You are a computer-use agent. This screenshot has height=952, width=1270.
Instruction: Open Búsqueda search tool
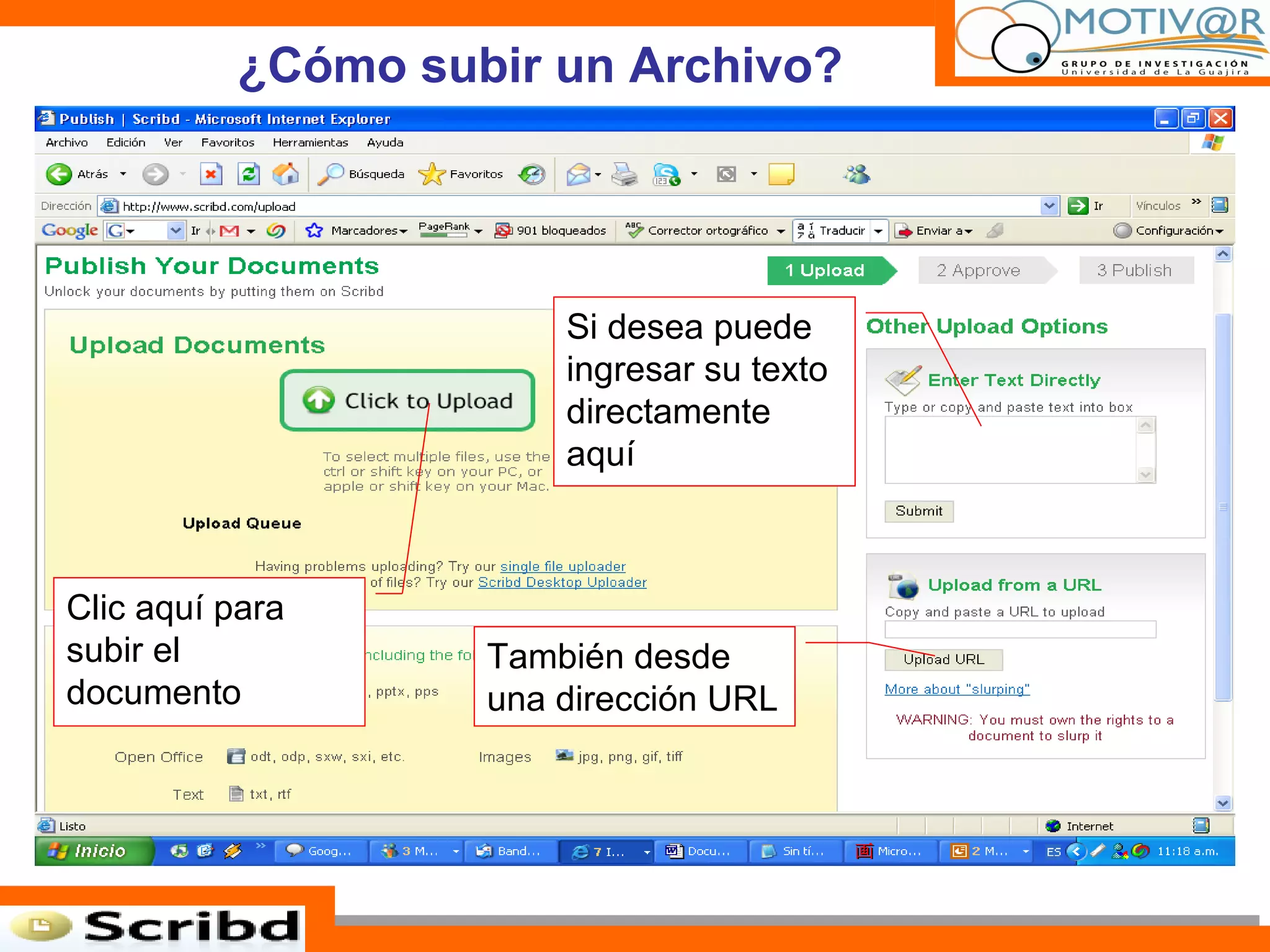[x=362, y=174]
